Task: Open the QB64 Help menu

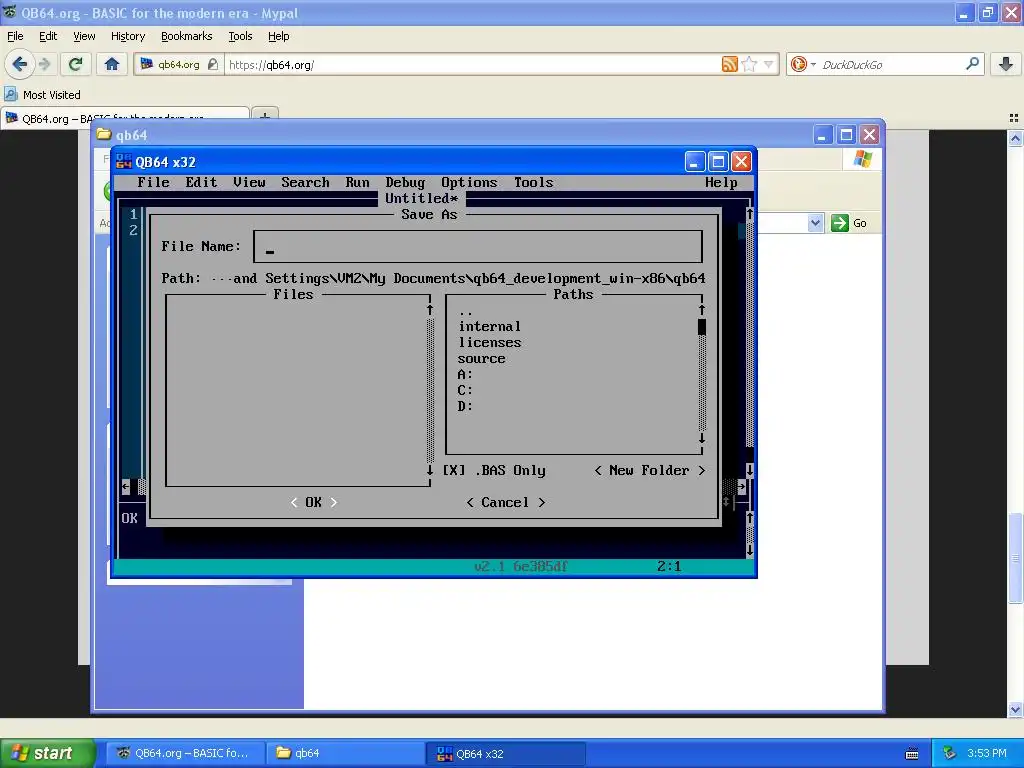Action: tap(721, 182)
